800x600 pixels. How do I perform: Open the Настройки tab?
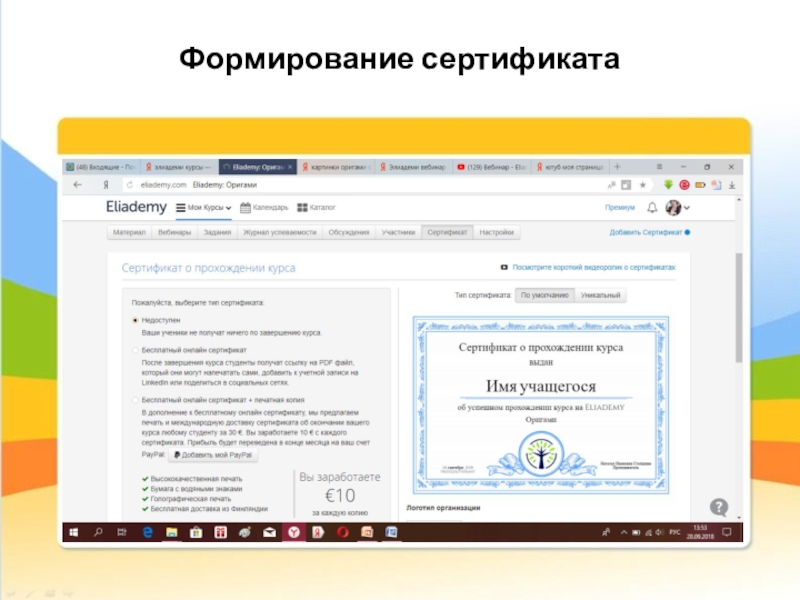point(497,232)
